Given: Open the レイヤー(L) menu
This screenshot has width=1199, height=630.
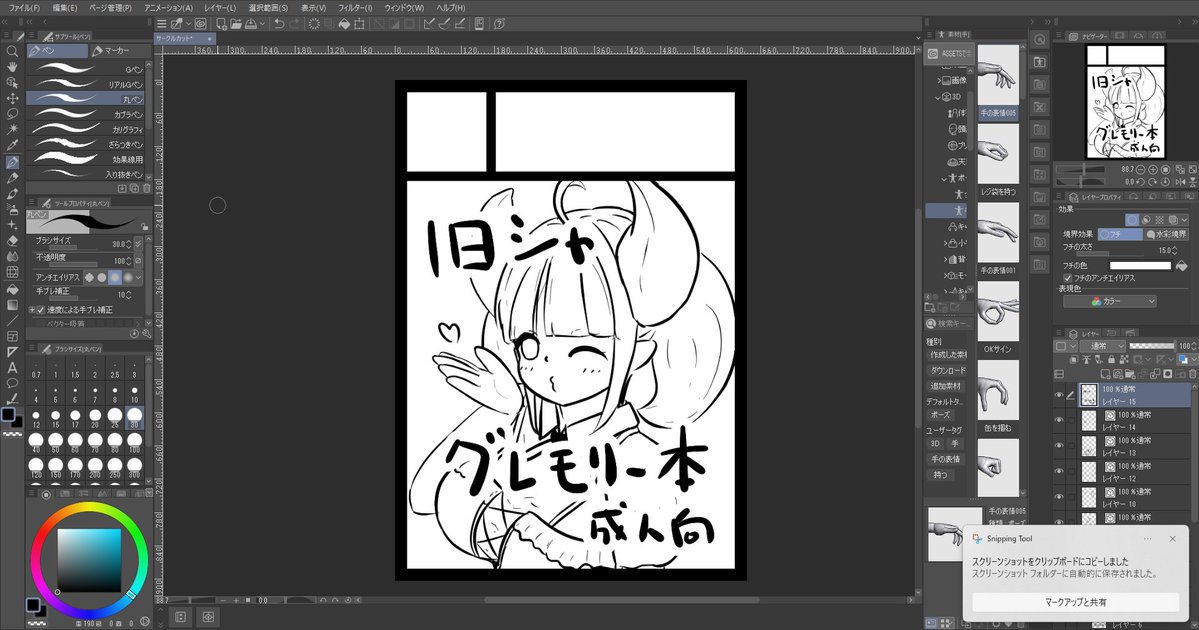Looking at the screenshot, I should (x=220, y=8).
